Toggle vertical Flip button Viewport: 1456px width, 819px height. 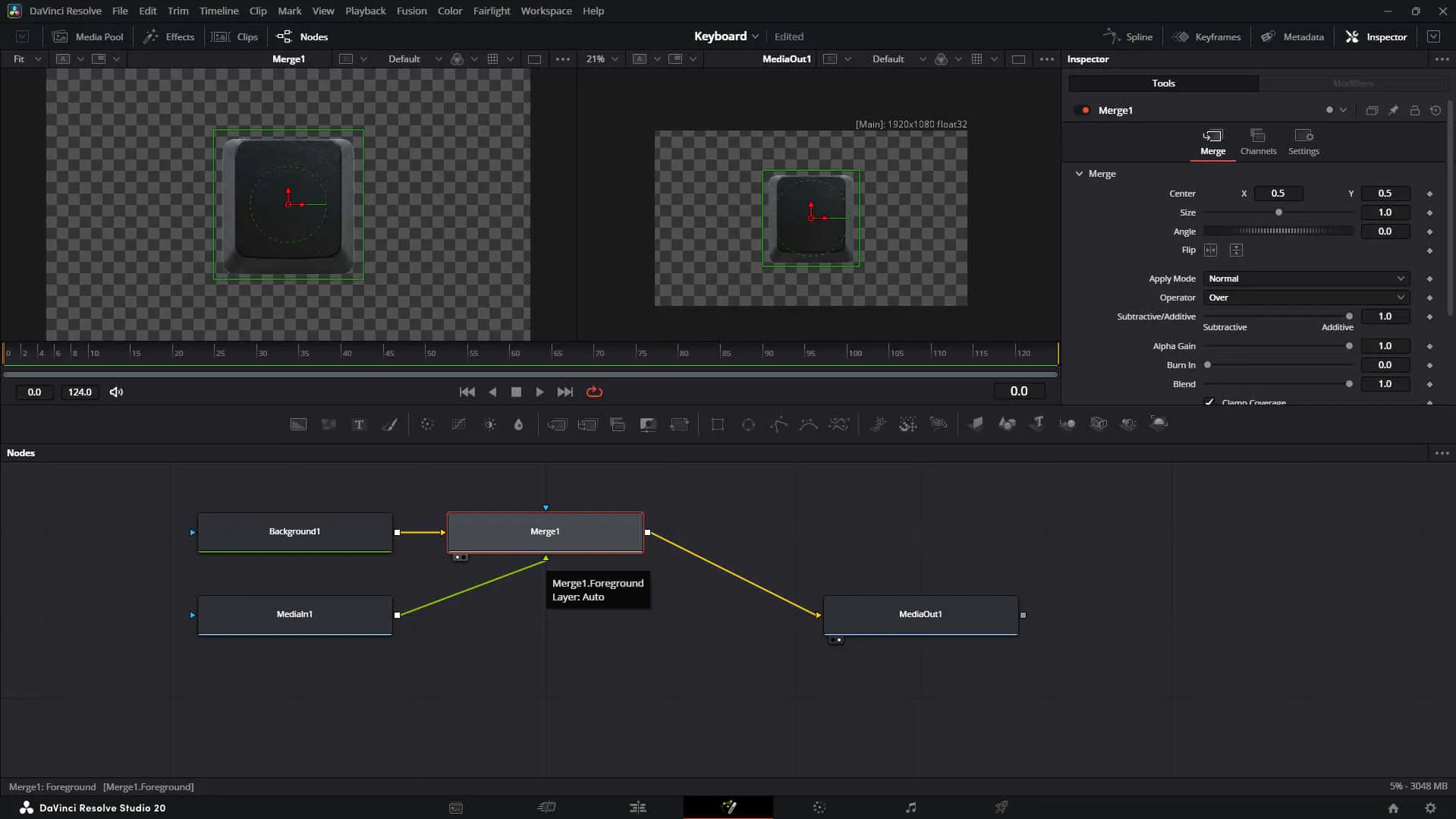point(1236,250)
